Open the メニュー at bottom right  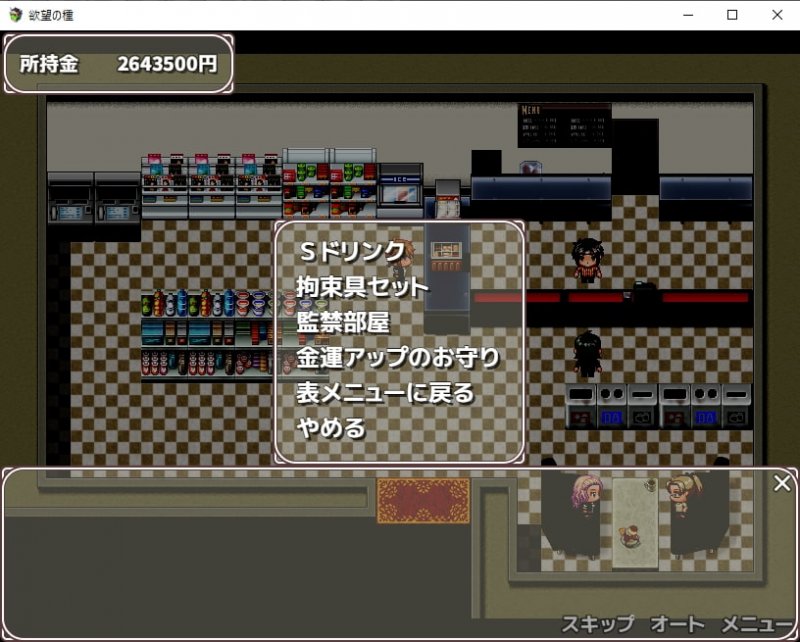[757, 623]
